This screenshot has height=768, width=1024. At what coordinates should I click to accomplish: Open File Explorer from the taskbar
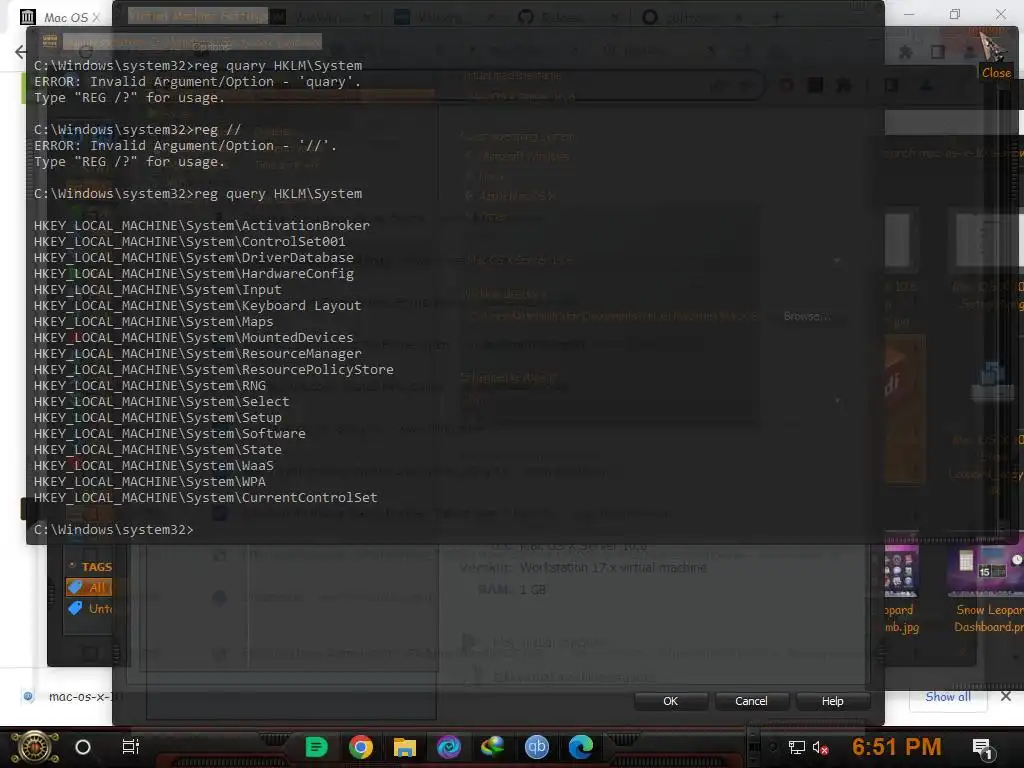pos(404,747)
